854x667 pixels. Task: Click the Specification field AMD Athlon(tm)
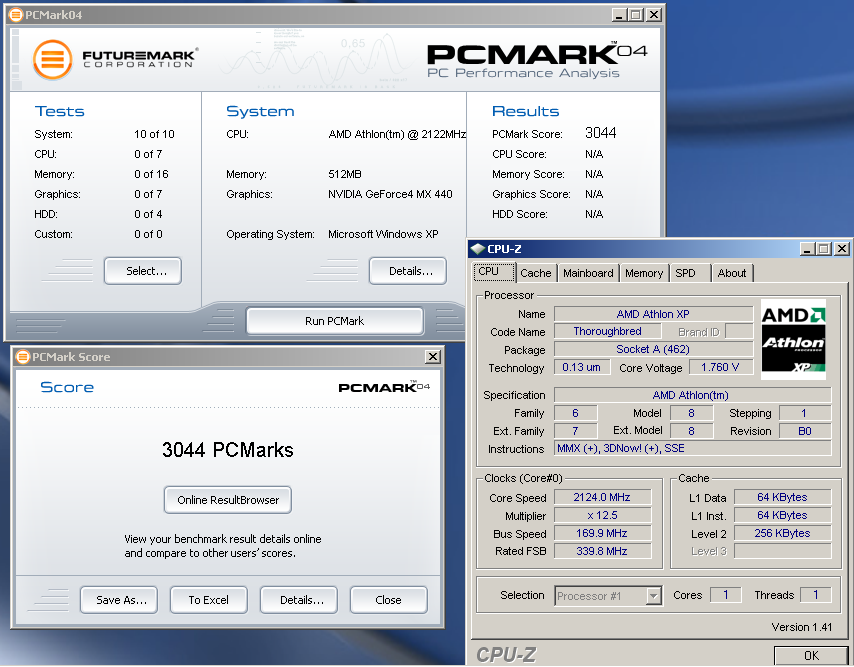click(x=693, y=395)
